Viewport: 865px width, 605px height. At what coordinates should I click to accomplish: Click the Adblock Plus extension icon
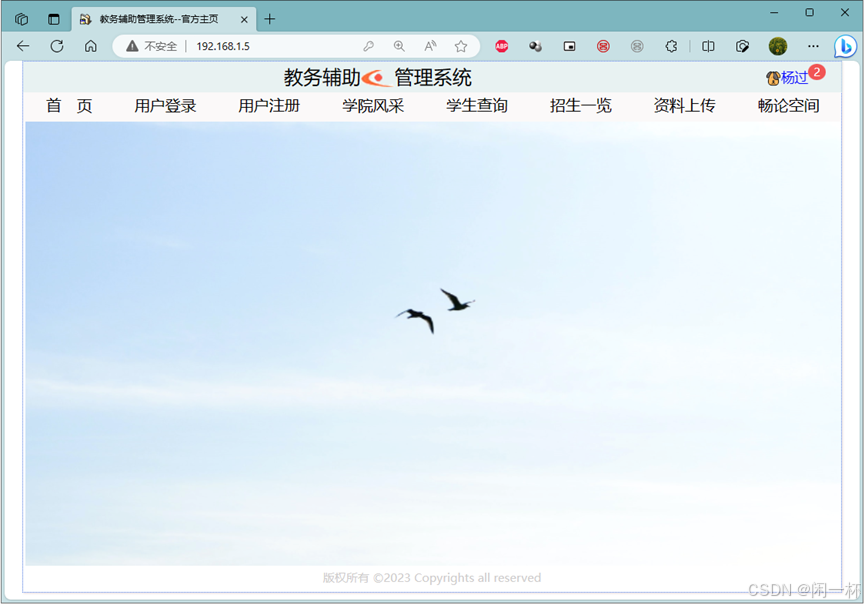tap(501, 46)
